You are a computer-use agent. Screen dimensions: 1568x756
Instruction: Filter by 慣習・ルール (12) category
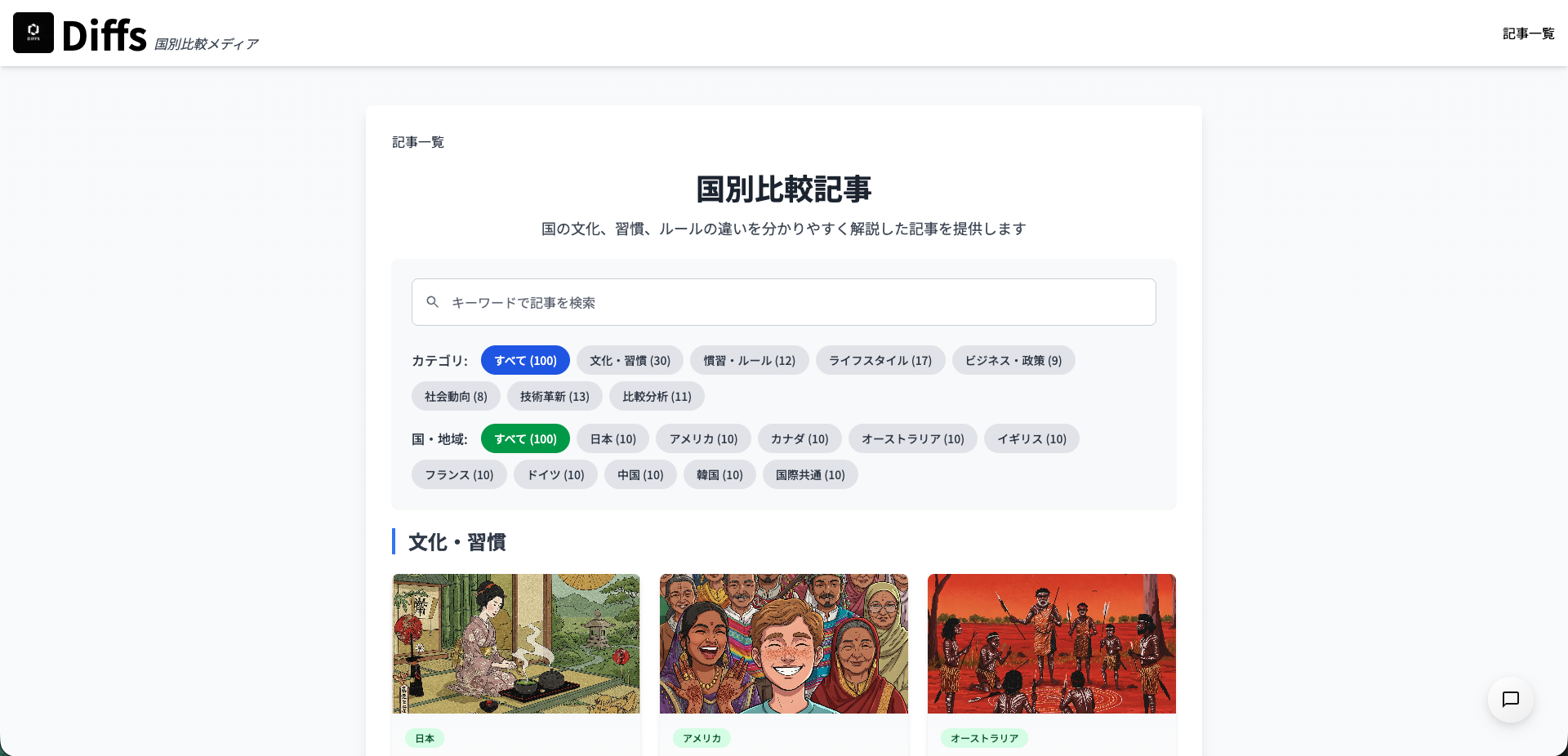(x=749, y=360)
